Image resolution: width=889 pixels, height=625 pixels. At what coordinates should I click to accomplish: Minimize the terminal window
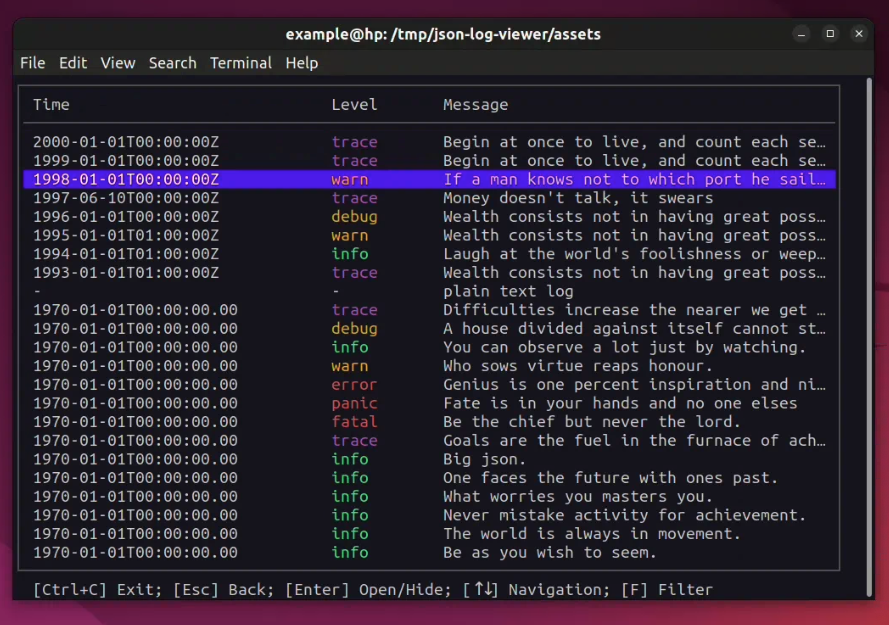point(801,34)
